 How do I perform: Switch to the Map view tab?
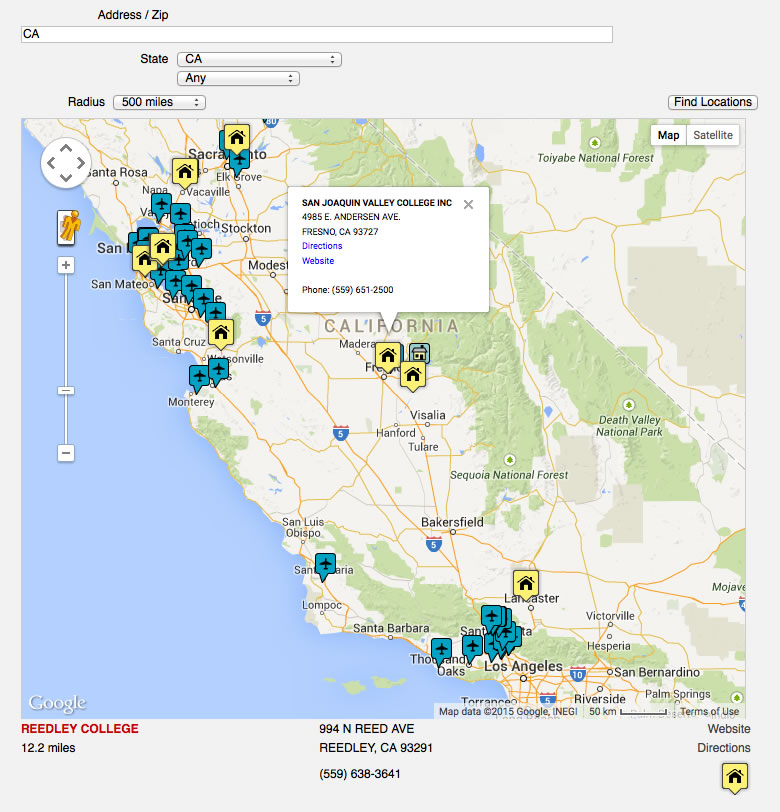pos(668,135)
